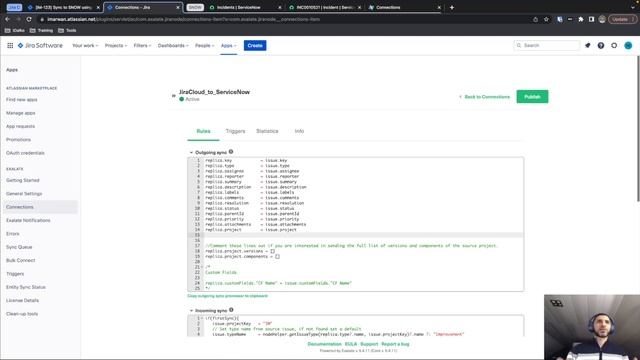This screenshot has width=640, height=360.
Task: Open a new browser tab
Action: tap(452, 7)
